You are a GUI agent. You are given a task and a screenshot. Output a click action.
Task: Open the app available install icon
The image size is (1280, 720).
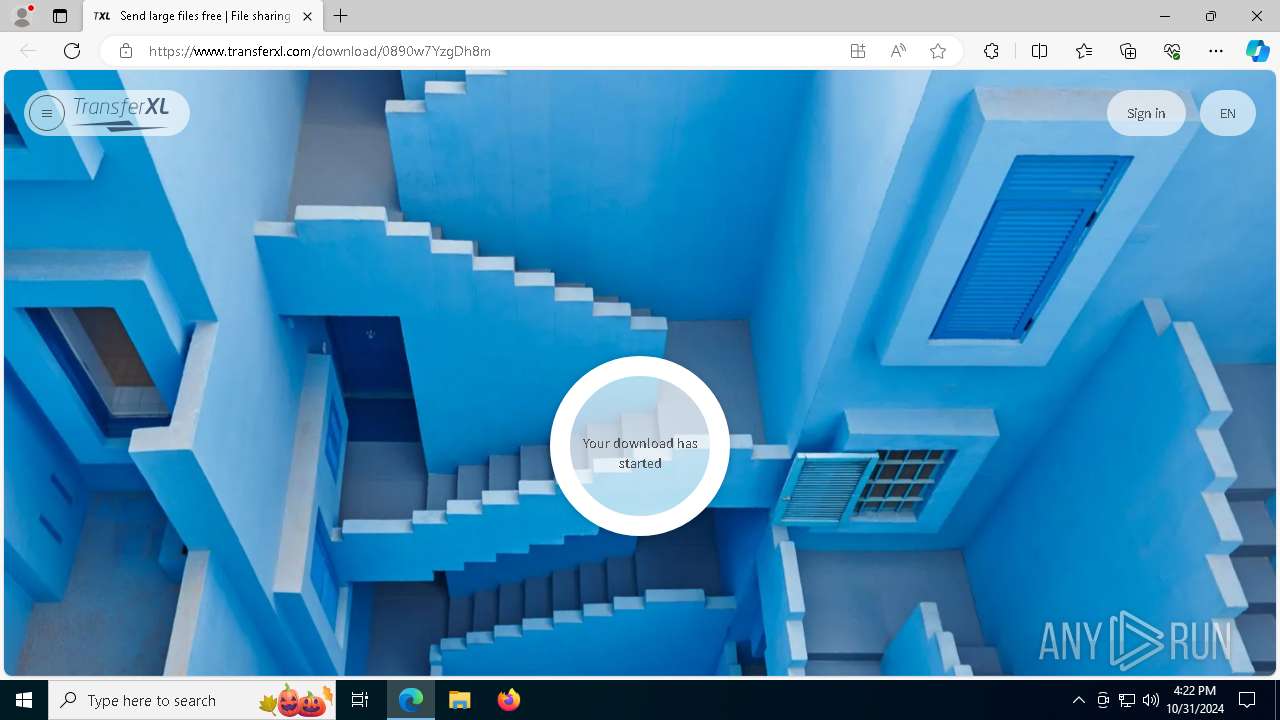pyautogui.click(x=858, y=51)
